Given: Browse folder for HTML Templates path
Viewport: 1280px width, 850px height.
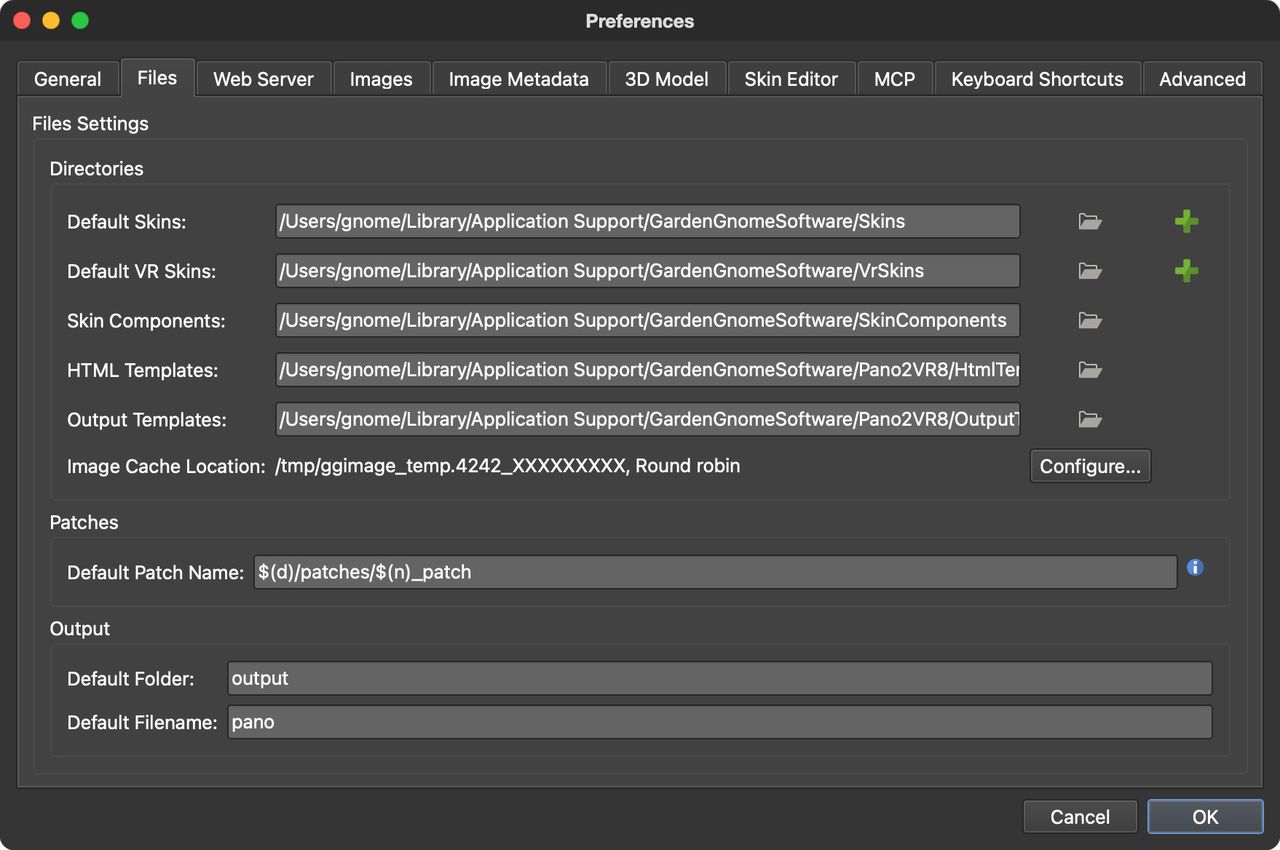Looking at the screenshot, I should tap(1090, 370).
